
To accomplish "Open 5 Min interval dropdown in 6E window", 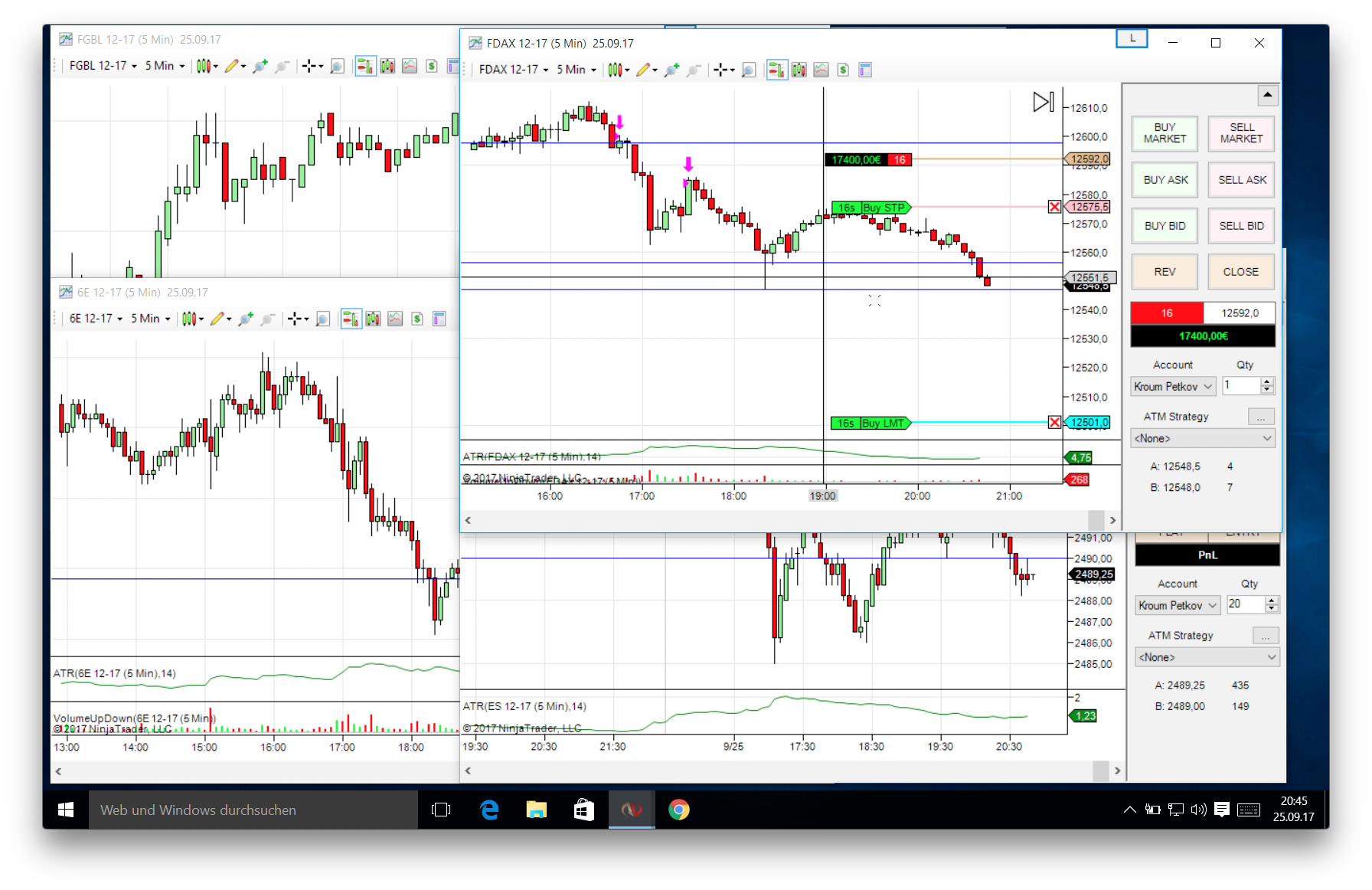I will point(150,319).
